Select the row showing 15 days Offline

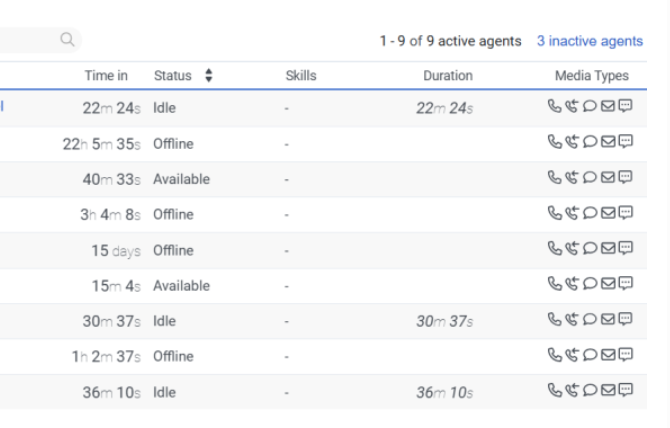pos(300,250)
